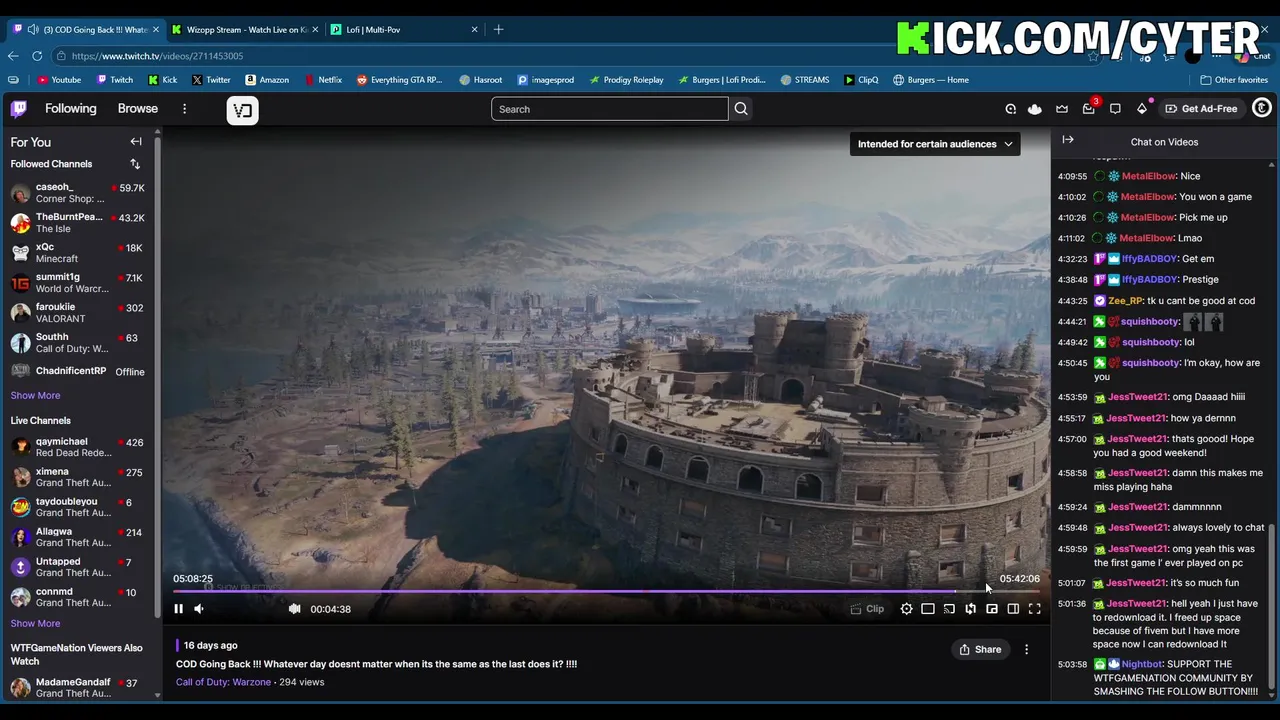This screenshot has height=720, width=1280.
Task: Open a new browser tab
Action: tap(498, 29)
